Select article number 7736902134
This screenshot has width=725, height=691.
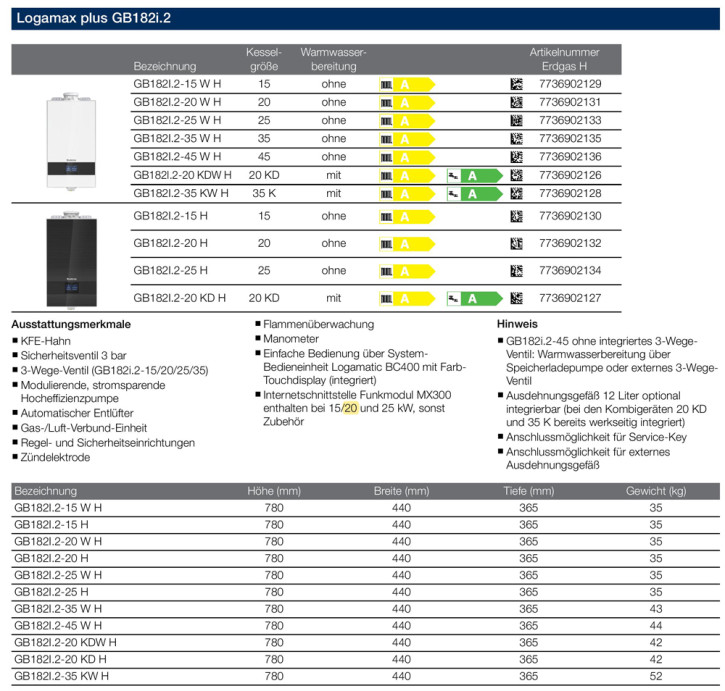570,271
